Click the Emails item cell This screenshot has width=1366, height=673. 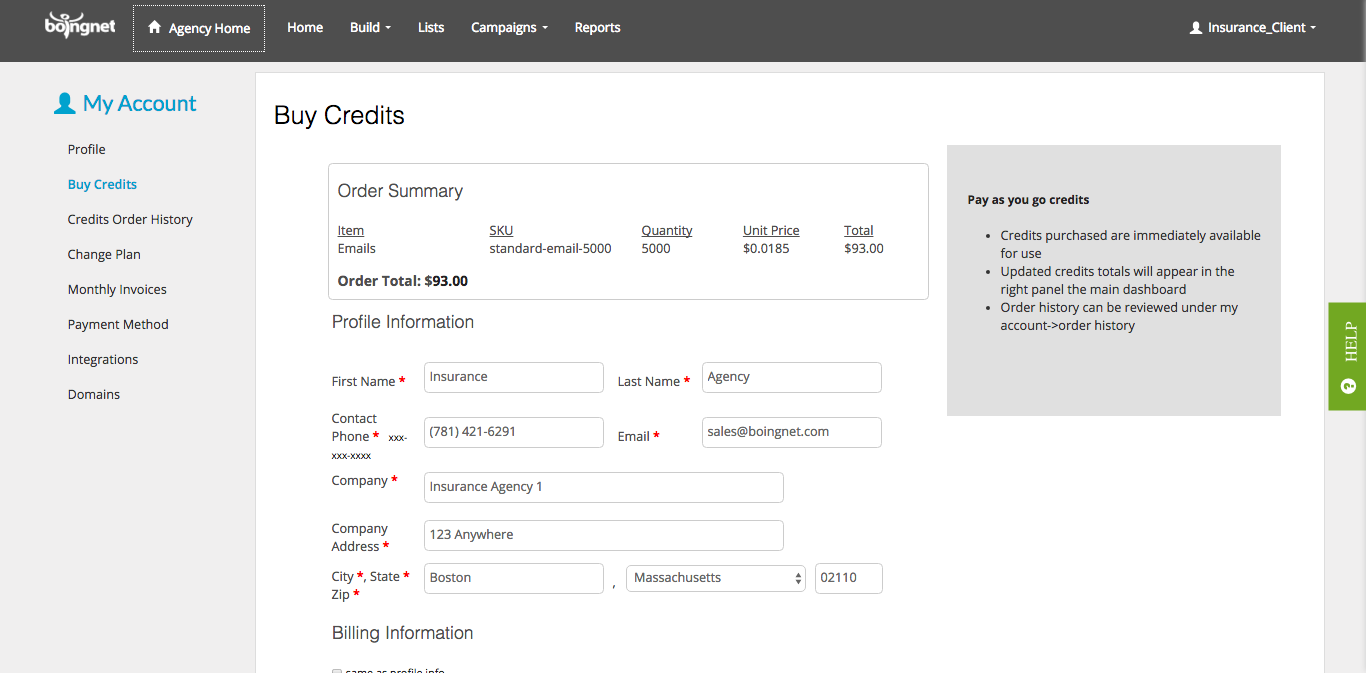357,248
